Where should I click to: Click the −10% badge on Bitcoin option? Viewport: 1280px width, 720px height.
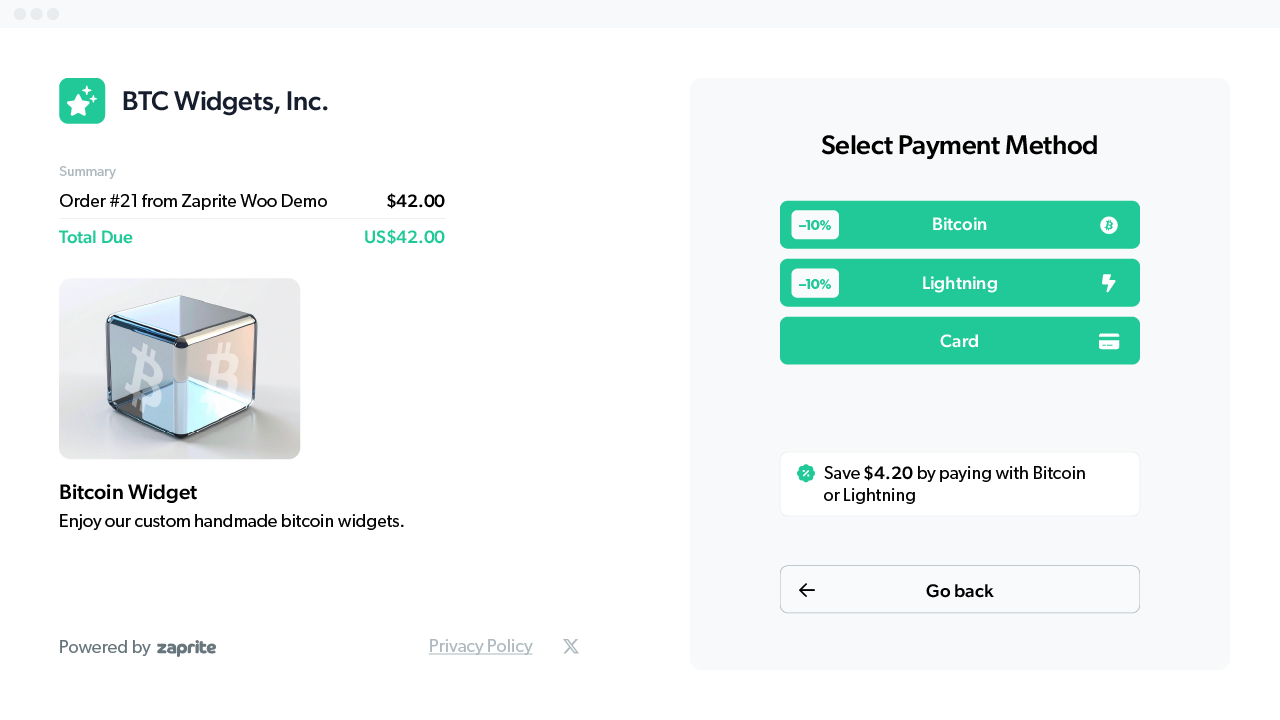pos(814,224)
